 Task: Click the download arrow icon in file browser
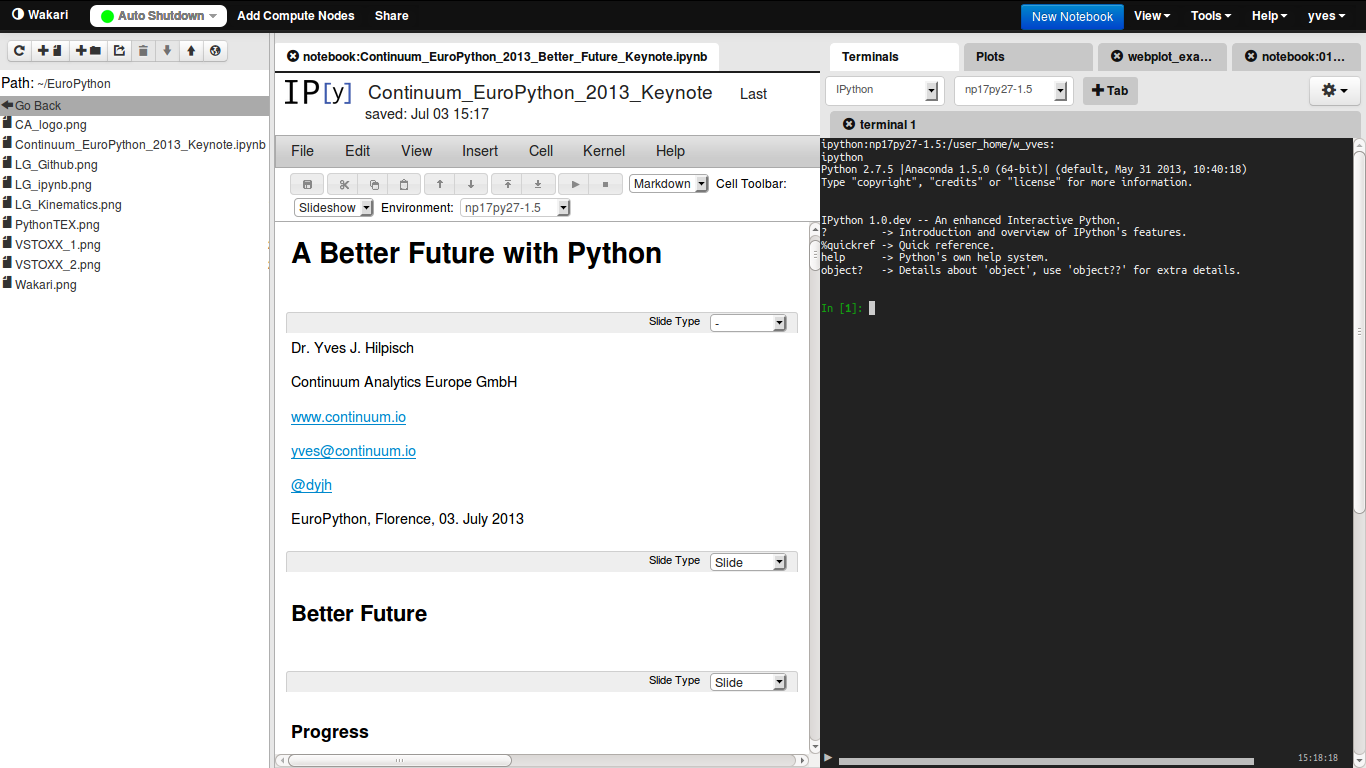click(167, 50)
